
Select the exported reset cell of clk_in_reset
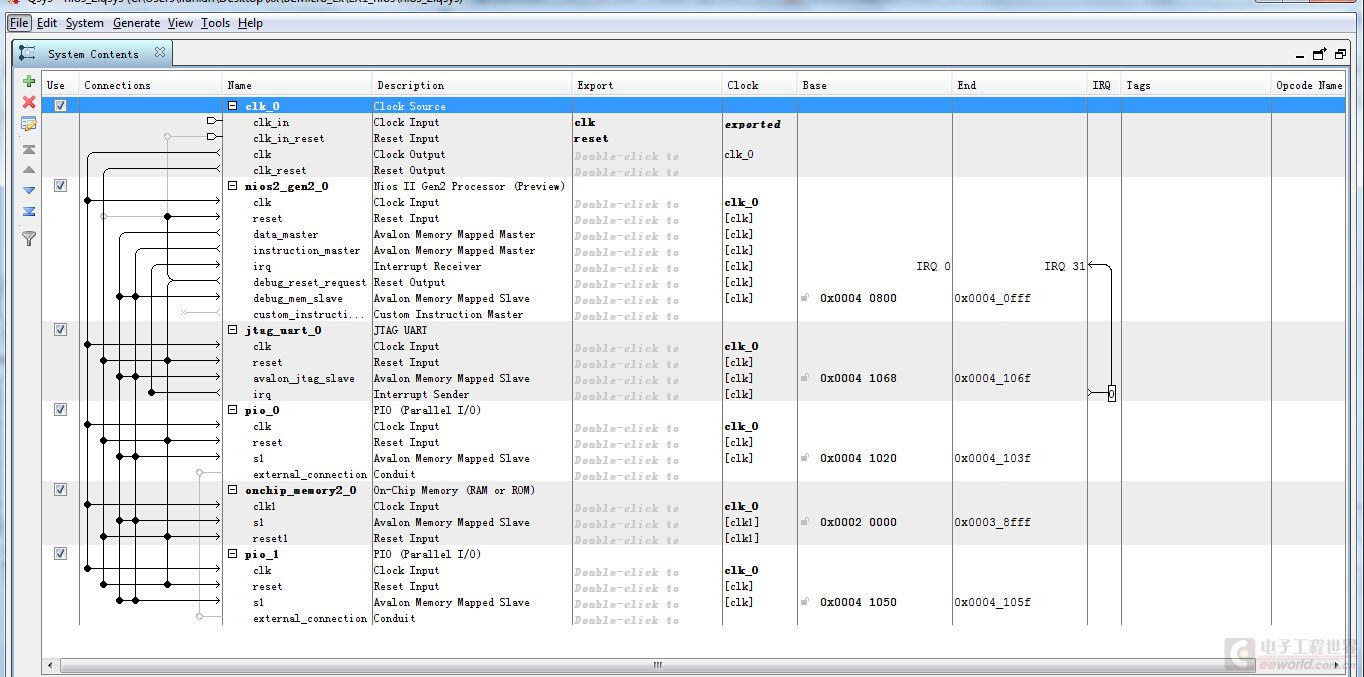647,138
